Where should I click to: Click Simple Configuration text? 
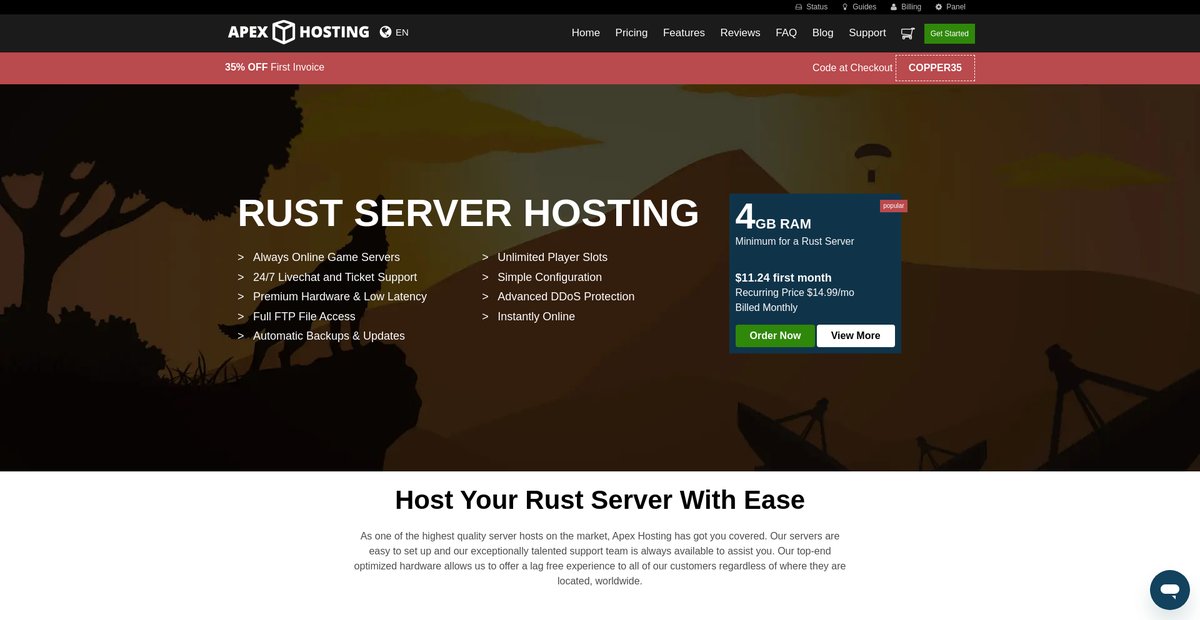pyautogui.click(x=550, y=277)
